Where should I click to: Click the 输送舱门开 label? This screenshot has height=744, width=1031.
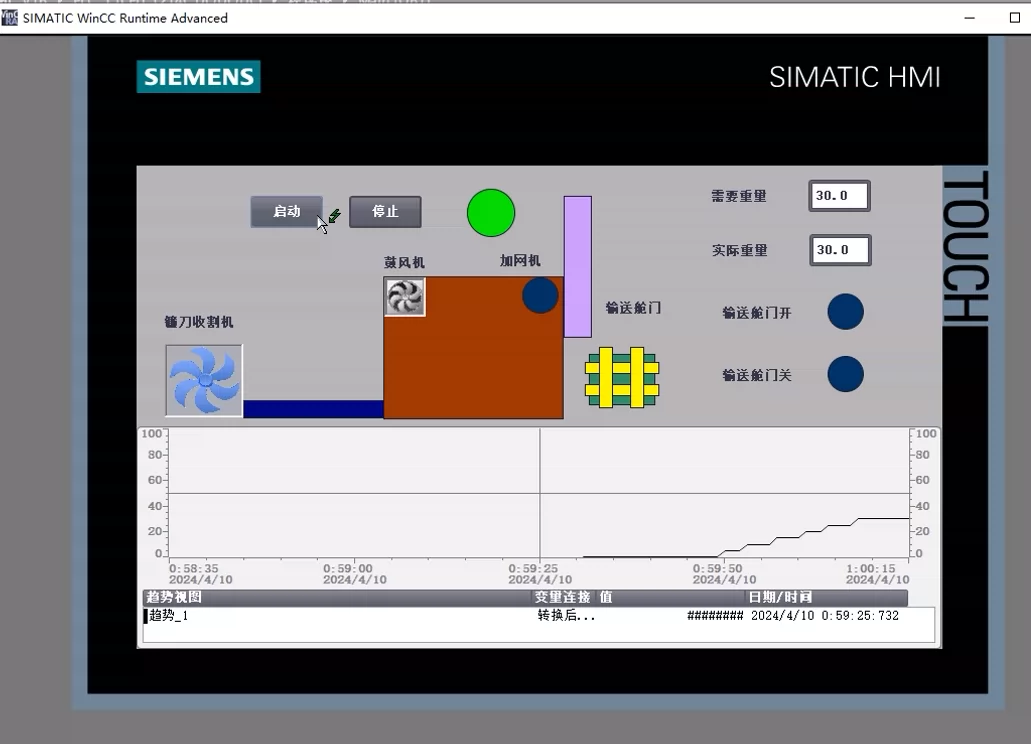coord(757,313)
